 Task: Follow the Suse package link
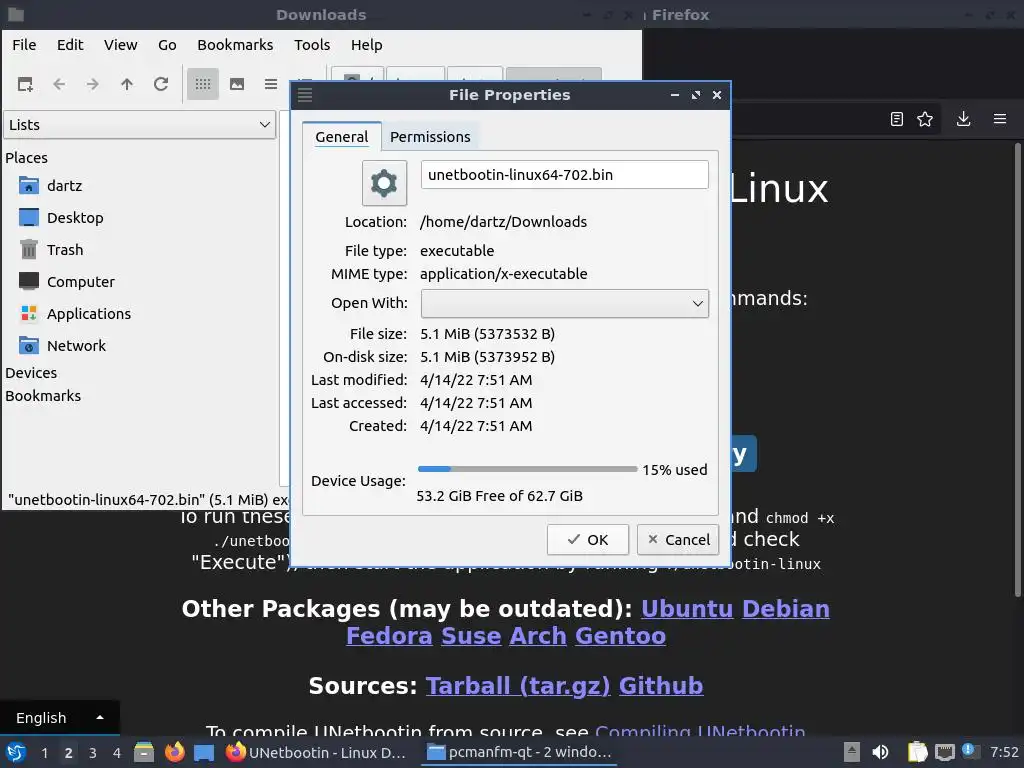click(x=471, y=636)
